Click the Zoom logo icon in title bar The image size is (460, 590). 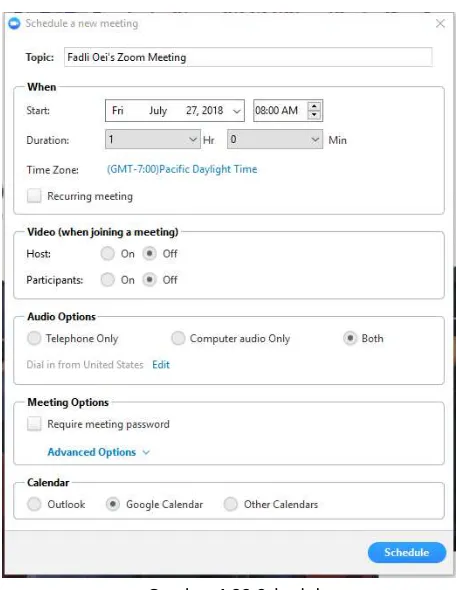[14, 23]
